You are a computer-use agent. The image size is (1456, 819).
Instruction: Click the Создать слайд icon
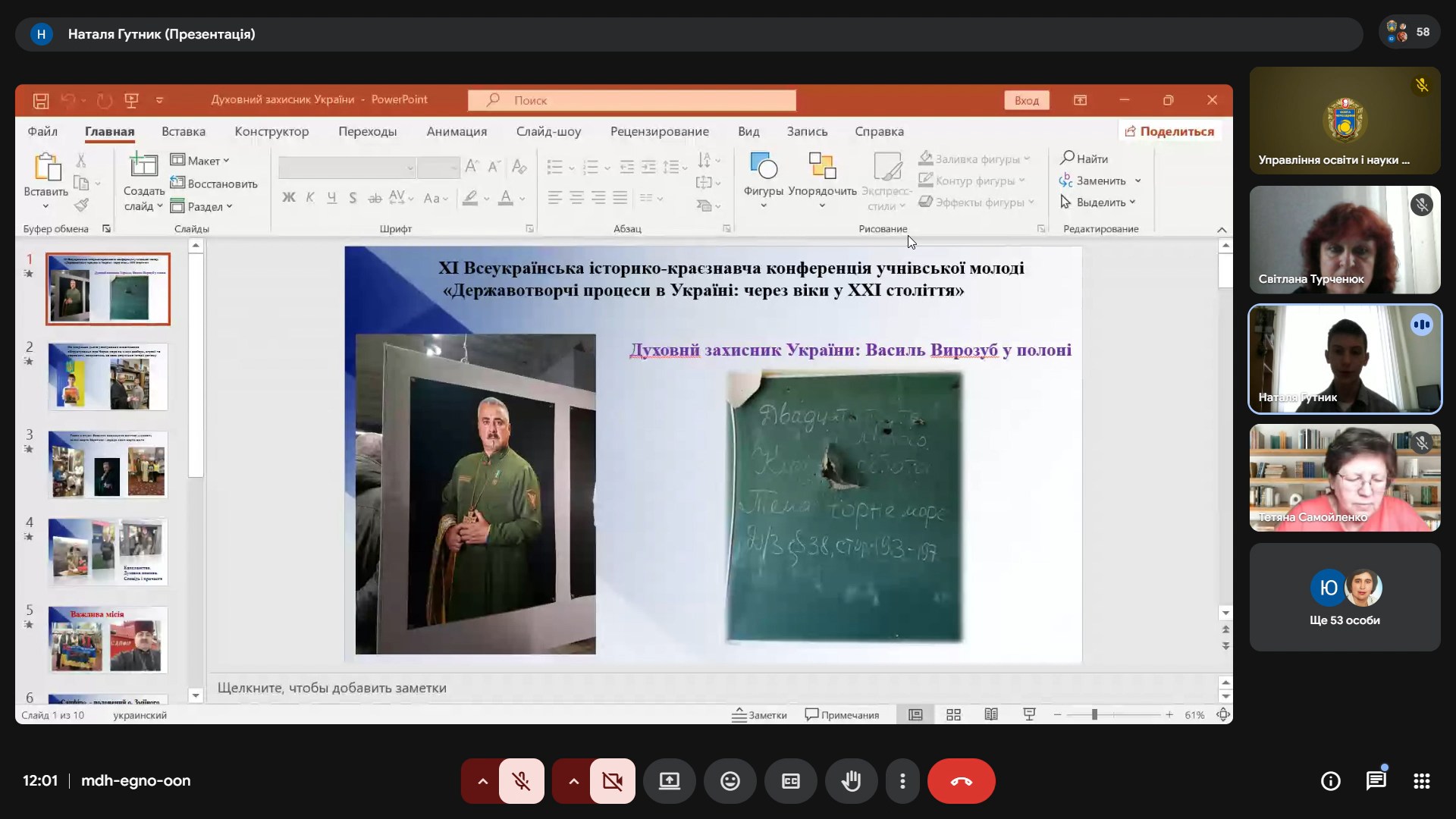143,165
